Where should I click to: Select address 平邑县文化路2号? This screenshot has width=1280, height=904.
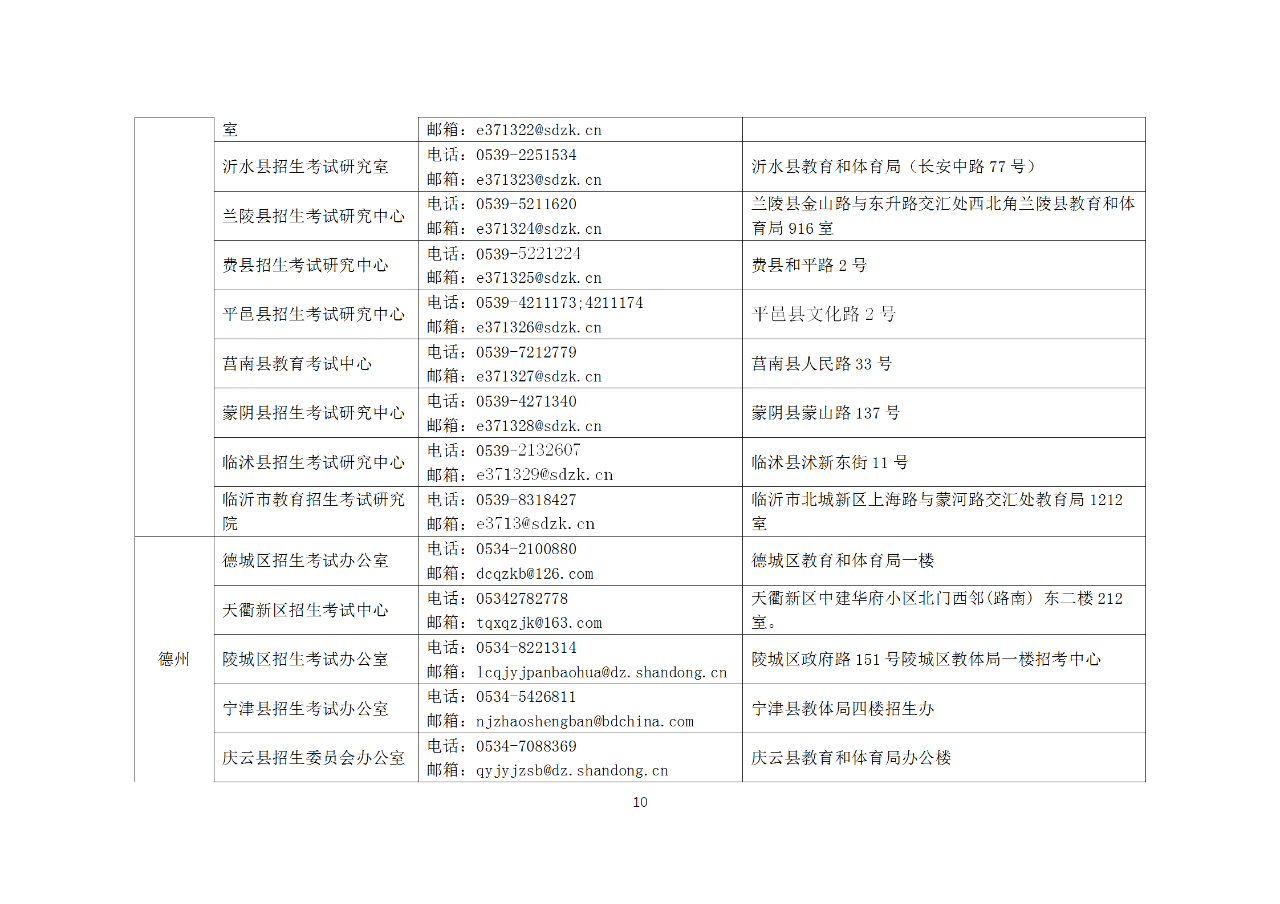click(824, 314)
